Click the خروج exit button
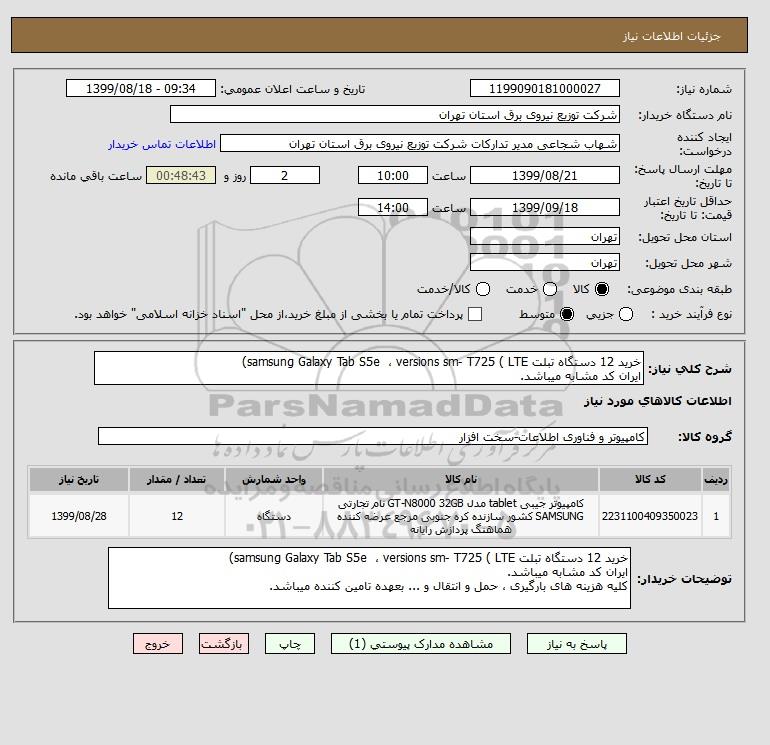This screenshot has height=745, width=770. pyautogui.click(x=158, y=643)
